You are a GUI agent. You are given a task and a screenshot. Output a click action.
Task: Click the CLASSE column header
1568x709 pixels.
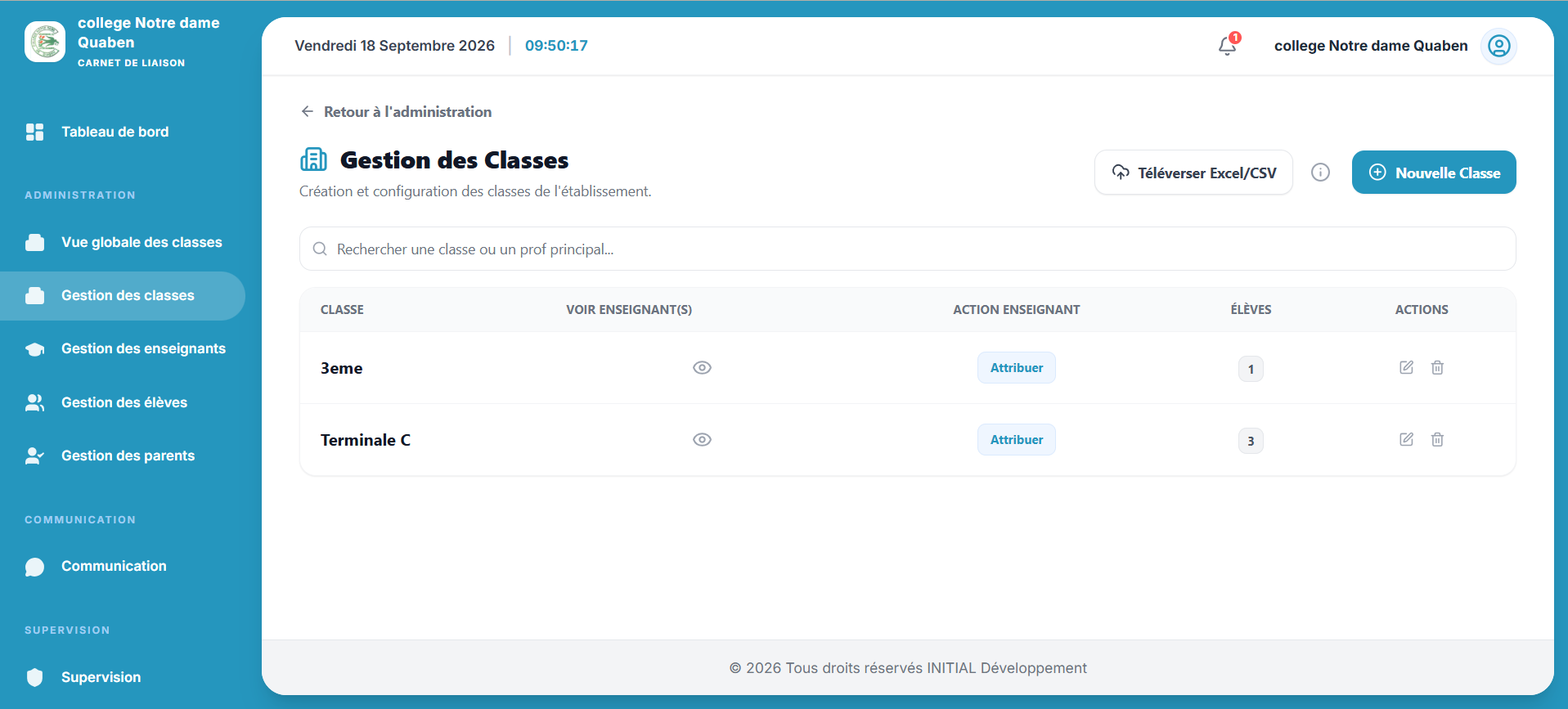[x=342, y=309]
